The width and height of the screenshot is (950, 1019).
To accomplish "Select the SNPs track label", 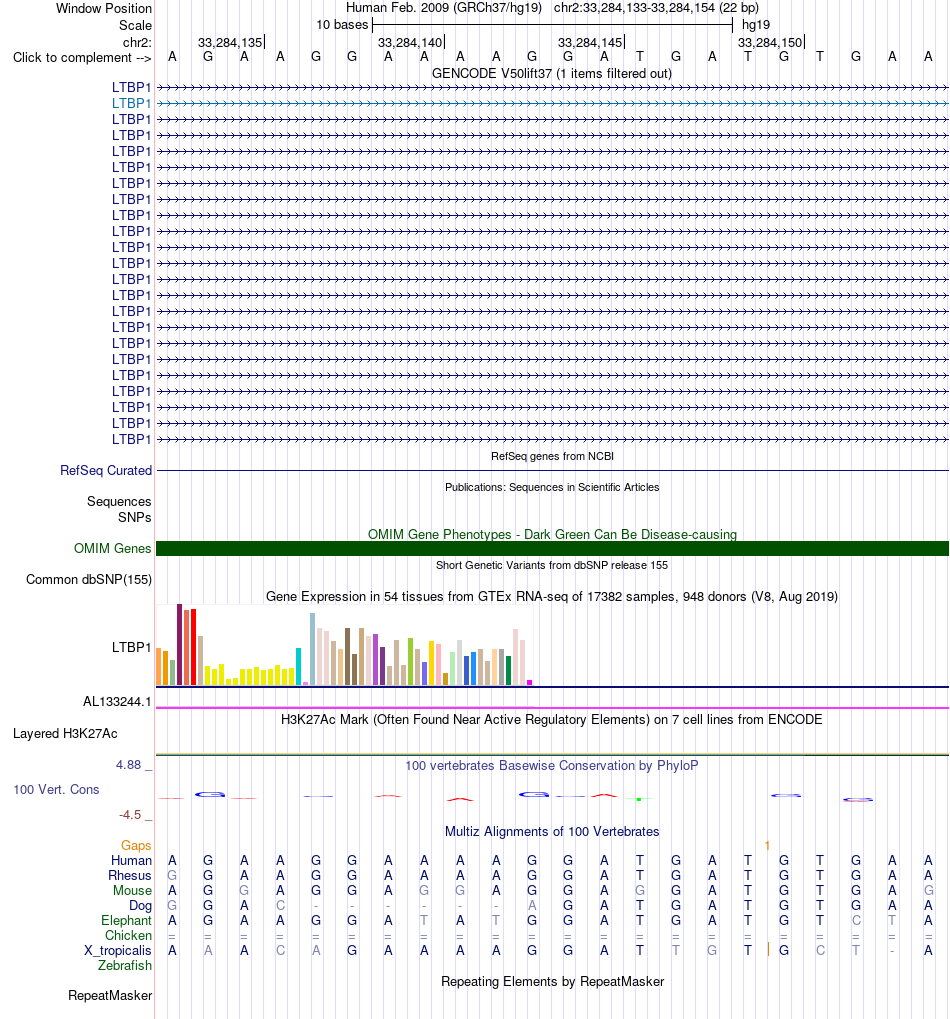I will pos(135,517).
